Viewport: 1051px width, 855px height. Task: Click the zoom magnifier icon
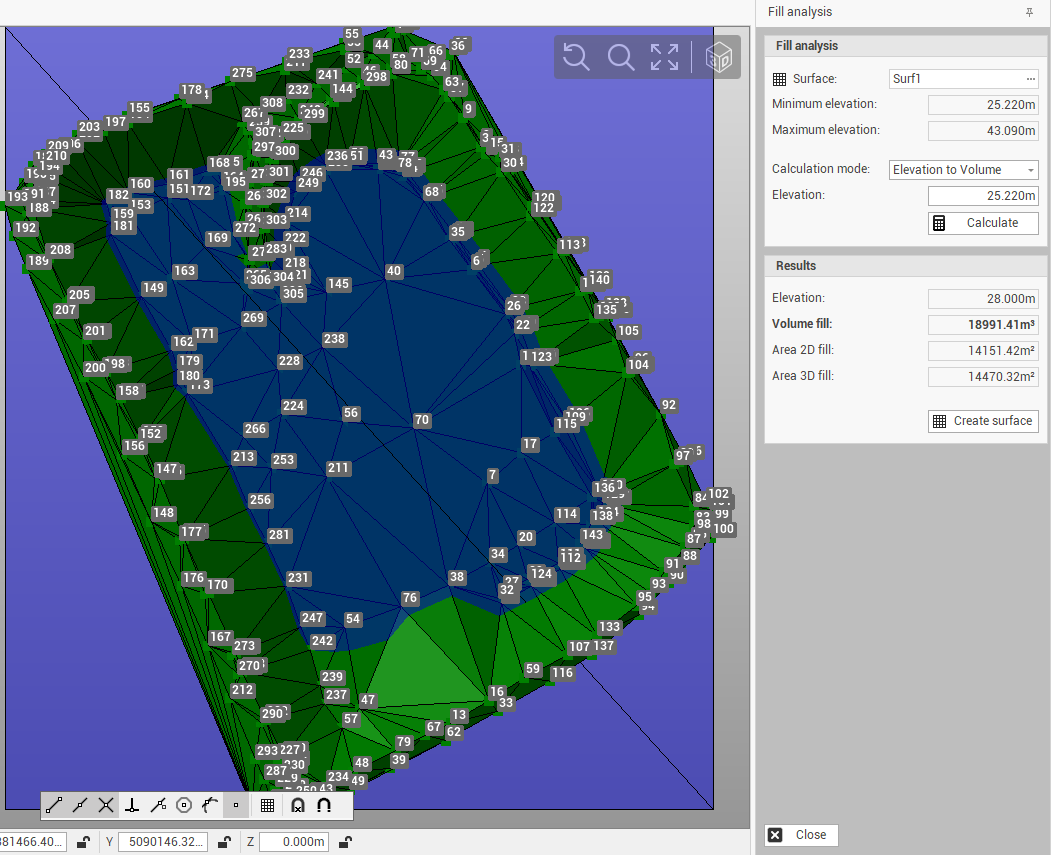[621, 57]
